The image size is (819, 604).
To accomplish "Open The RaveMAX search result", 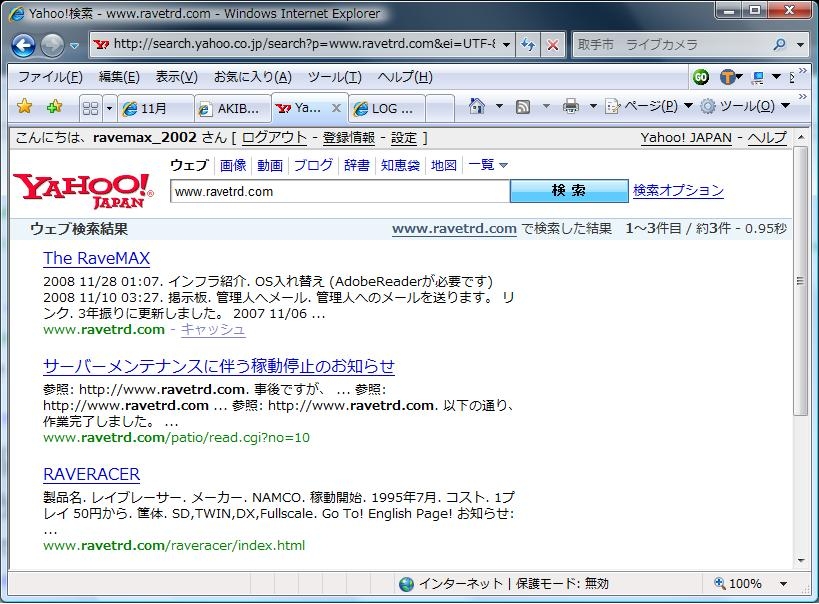I will pos(97,258).
